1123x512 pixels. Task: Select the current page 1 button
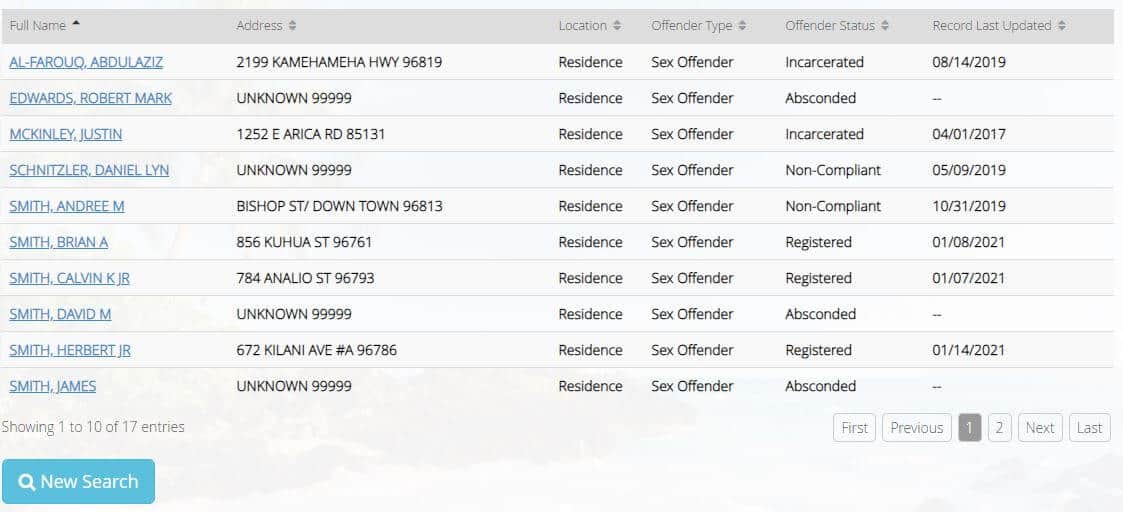point(969,428)
